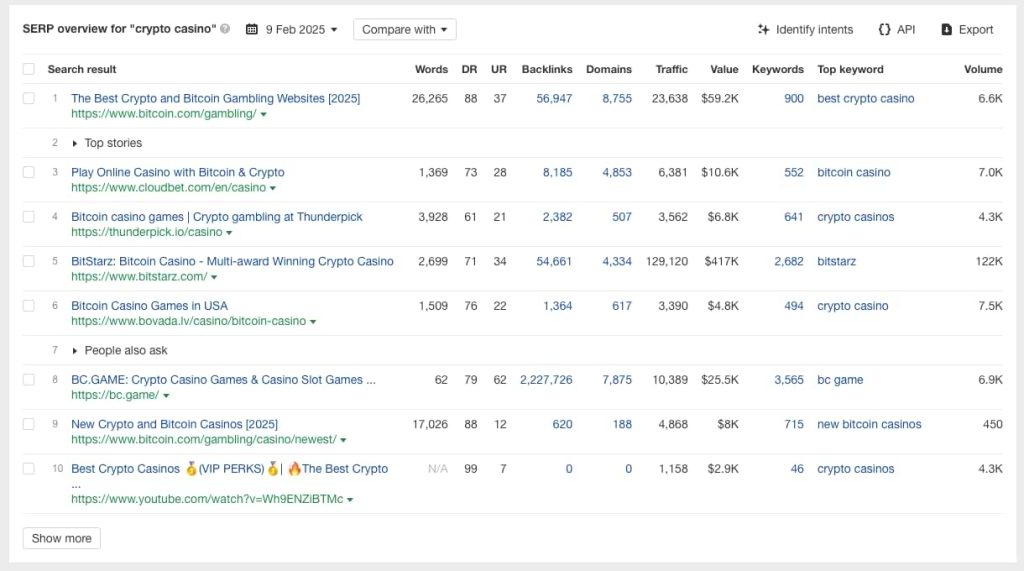The height and width of the screenshot is (571, 1024).
Task: Open Bitcoin Casino Games in USA result
Action: click(x=149, y=306)
